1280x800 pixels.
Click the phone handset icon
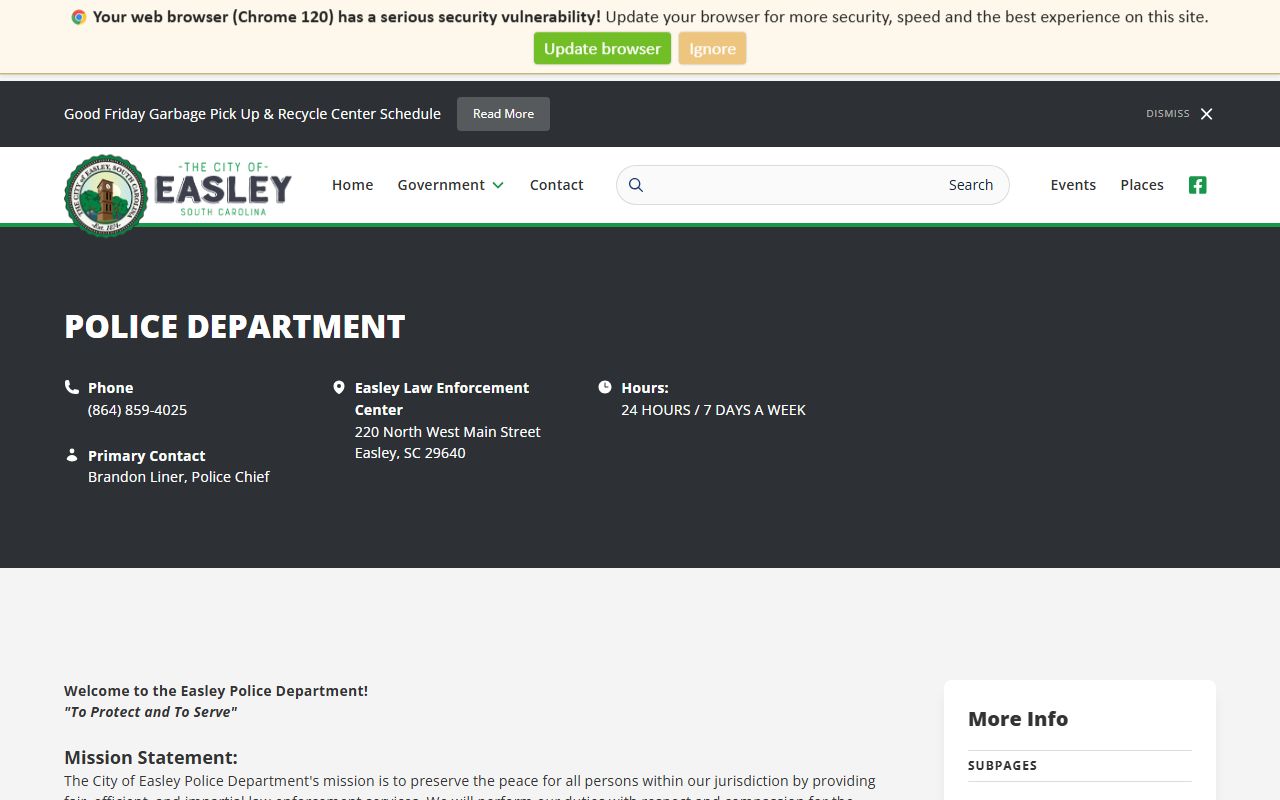(72, 387)
